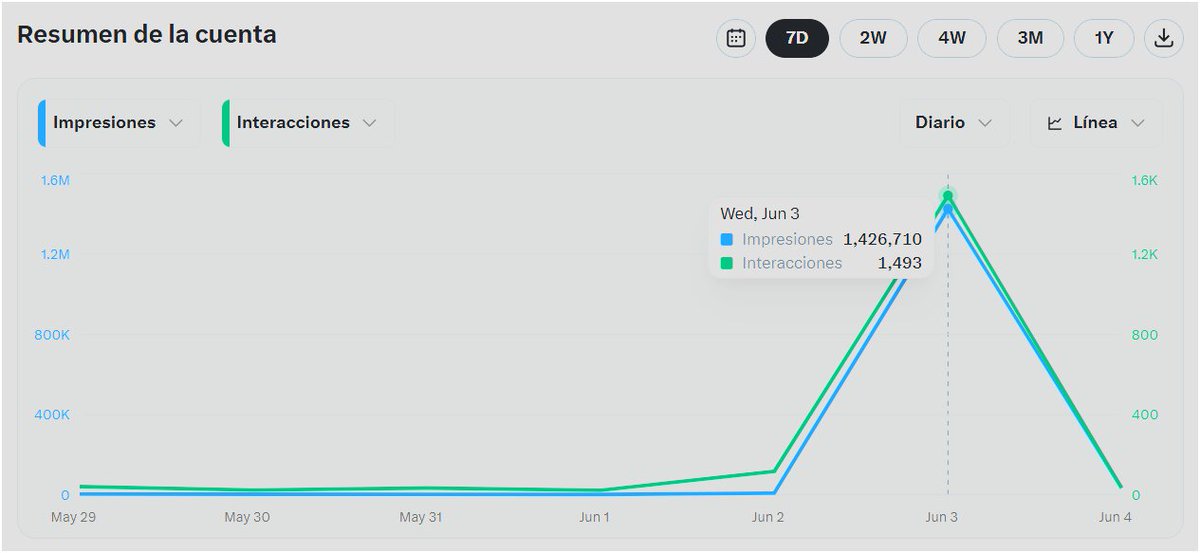
Task: Switch to the 2W time range
Action: (x=873, y=38)
